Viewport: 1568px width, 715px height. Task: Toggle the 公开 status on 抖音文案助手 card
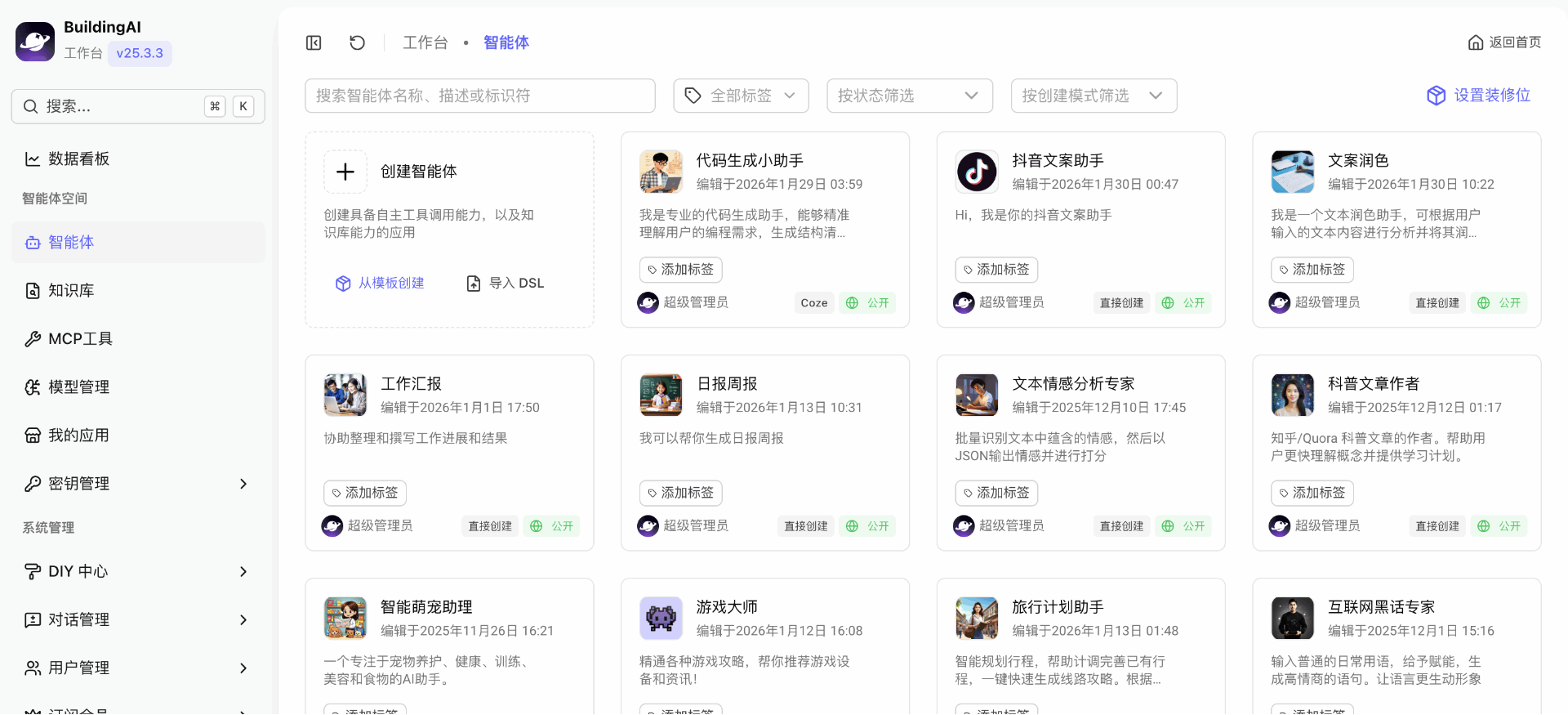tap(1183, 303)
